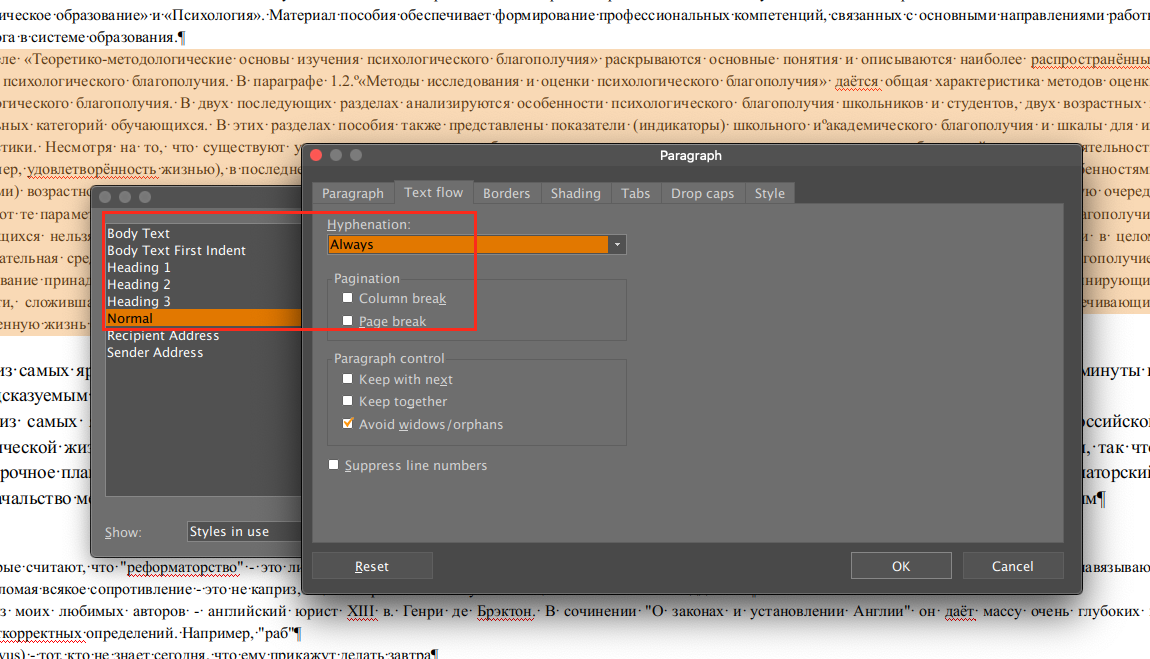Open the Drop caps tab
The width and height of the screenshot is (1150, 659).
pyautogui.click(x=702, y=193)
